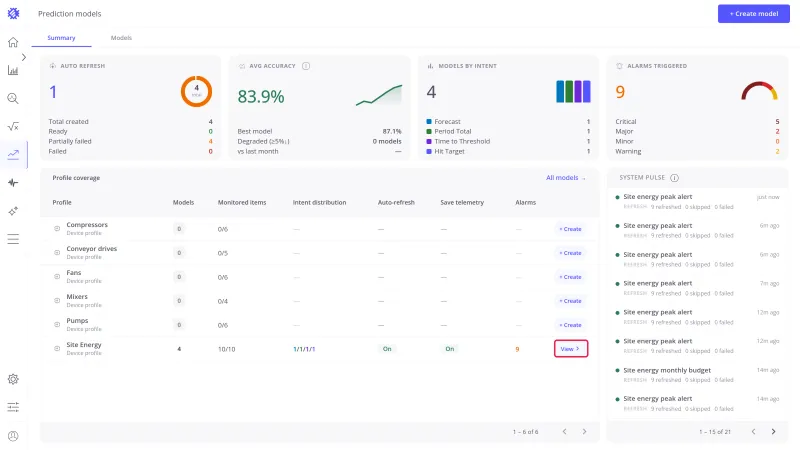The height and width of the screenshot is (450, 800).
Task: Open the prediction trend-line sidebar icon
Action: click(x=13, y=155)
